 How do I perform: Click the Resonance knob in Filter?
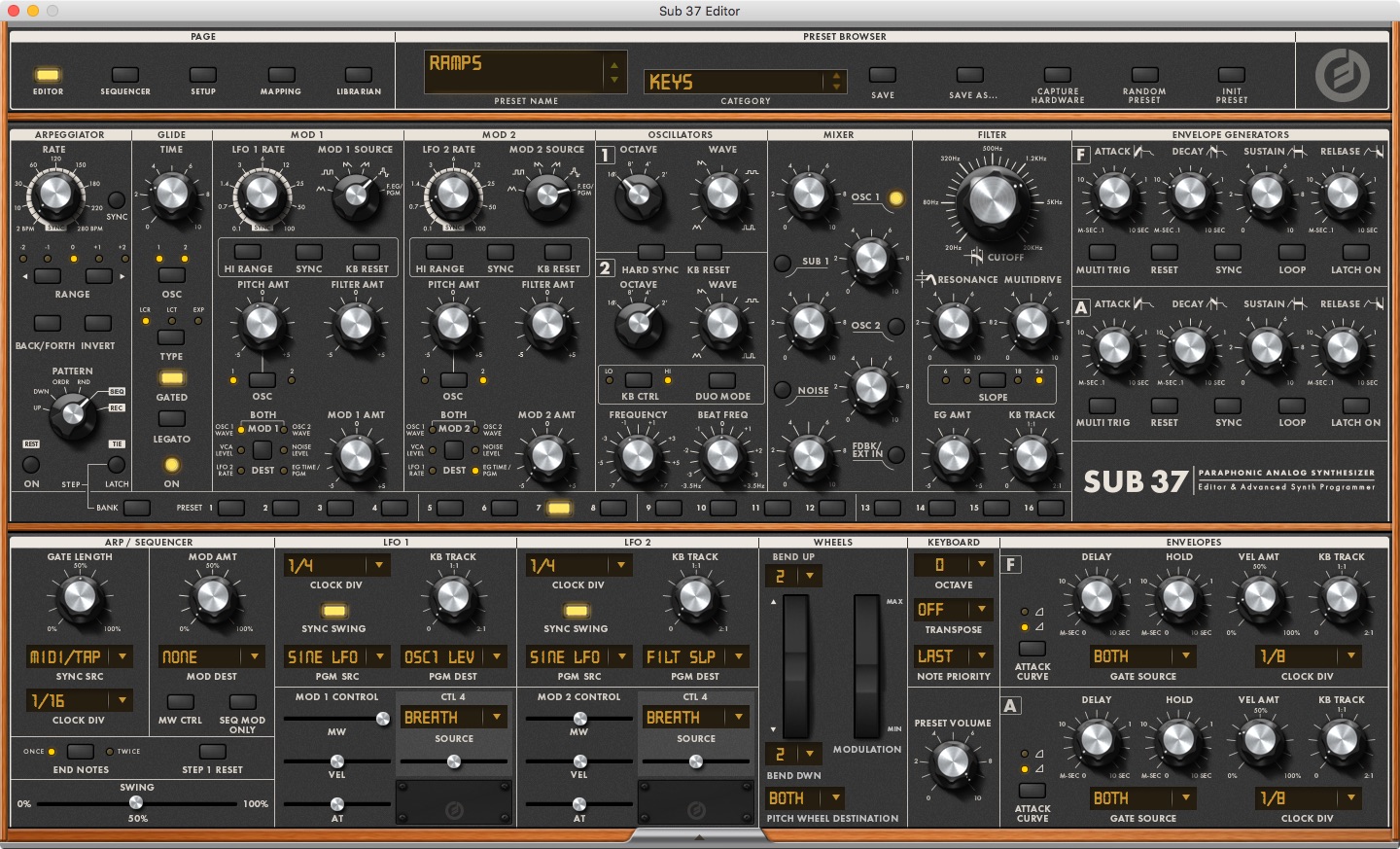click(954, 323)
